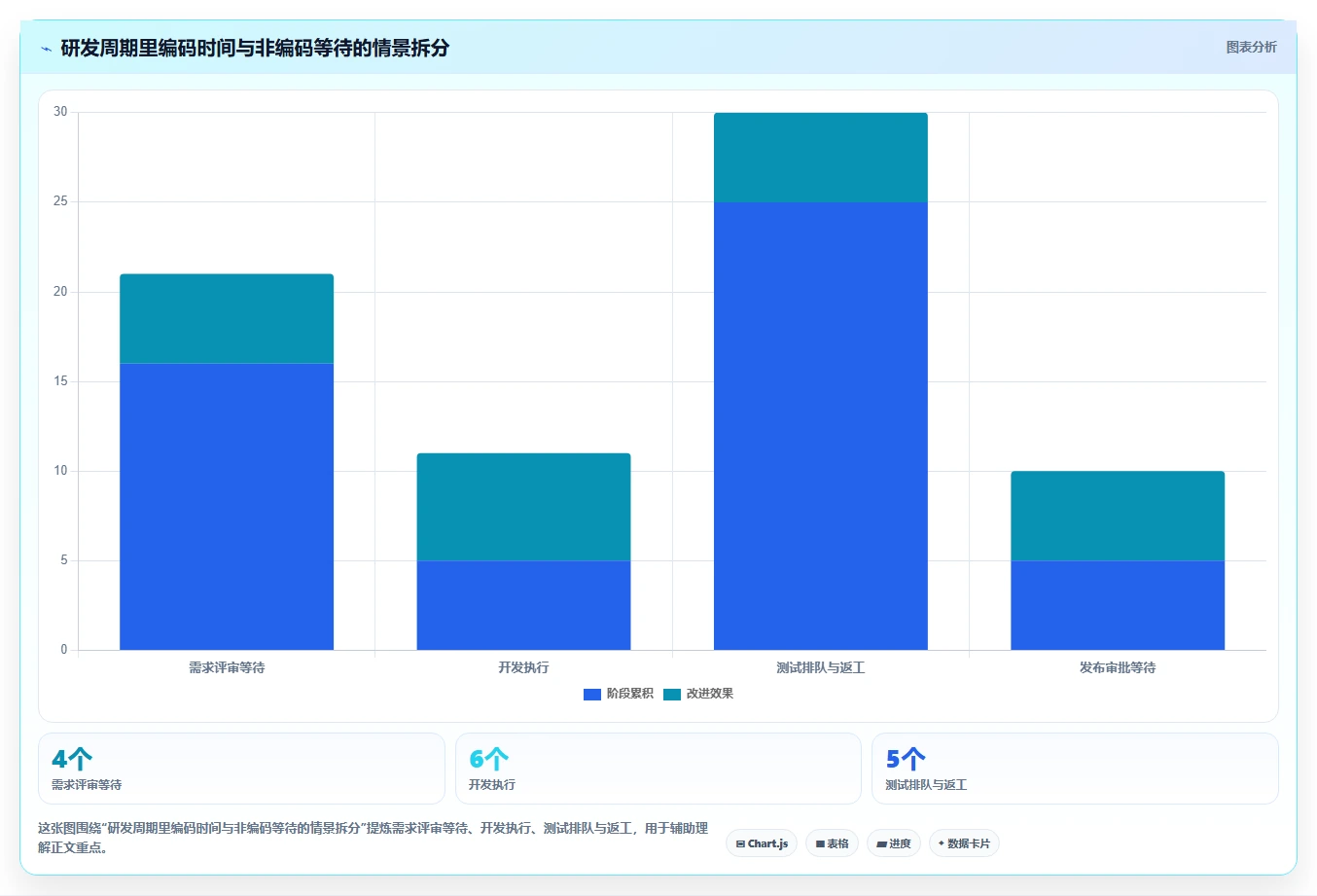The height and width of the screenshot is (896, 1317).
Task: Click the y-axis value 25
Action: pyautogui.click(x=61, y=201)
